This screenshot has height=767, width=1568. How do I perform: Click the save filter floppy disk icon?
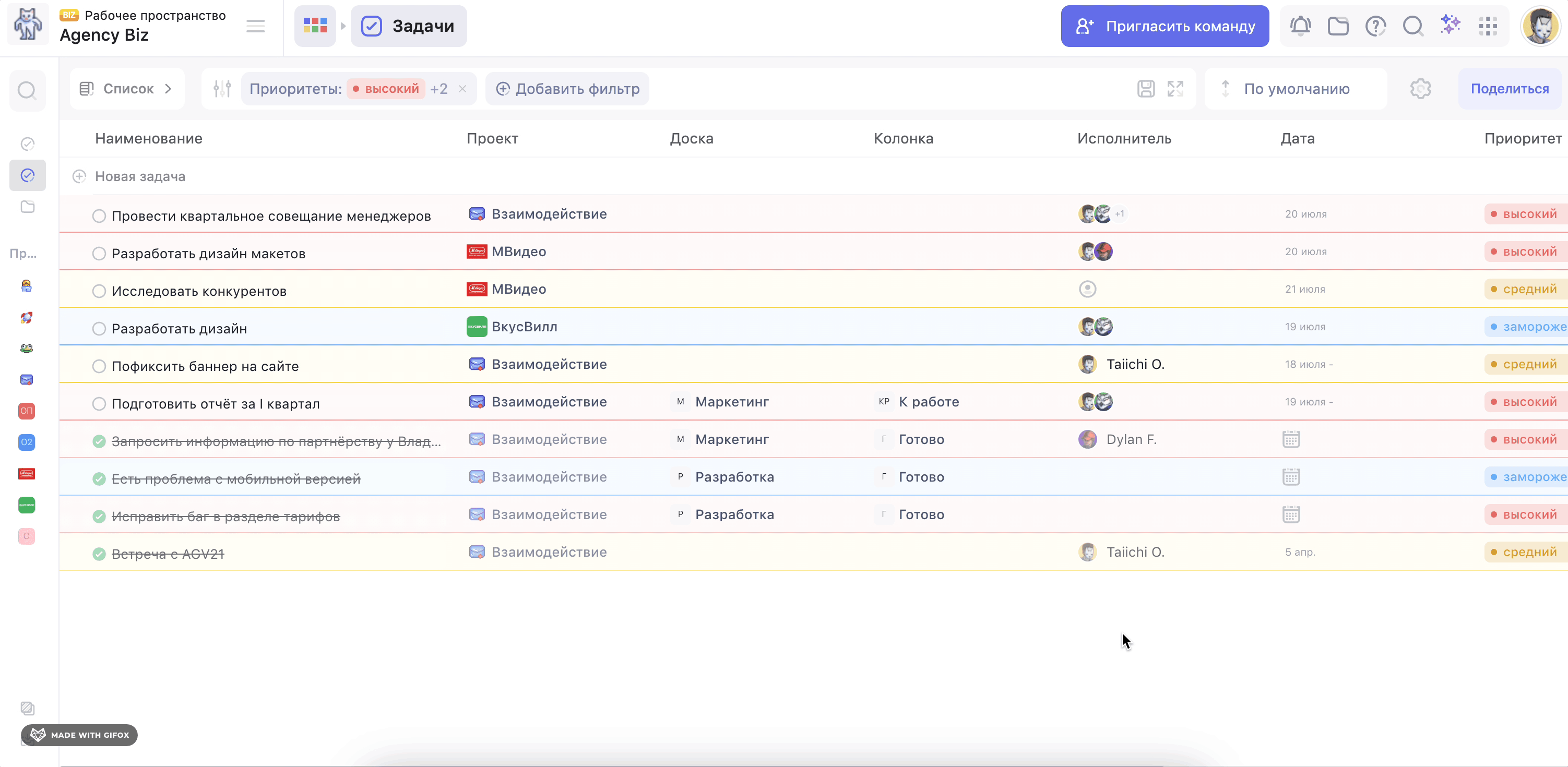[x=1146, y=89]
